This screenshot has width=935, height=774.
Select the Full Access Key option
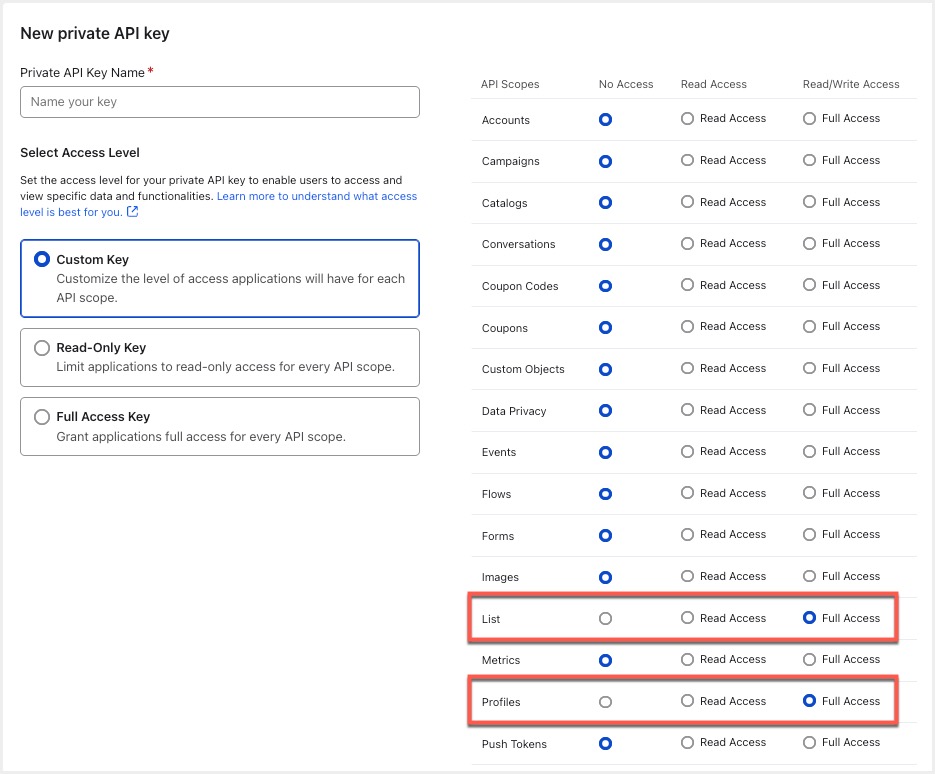[42, 417]
